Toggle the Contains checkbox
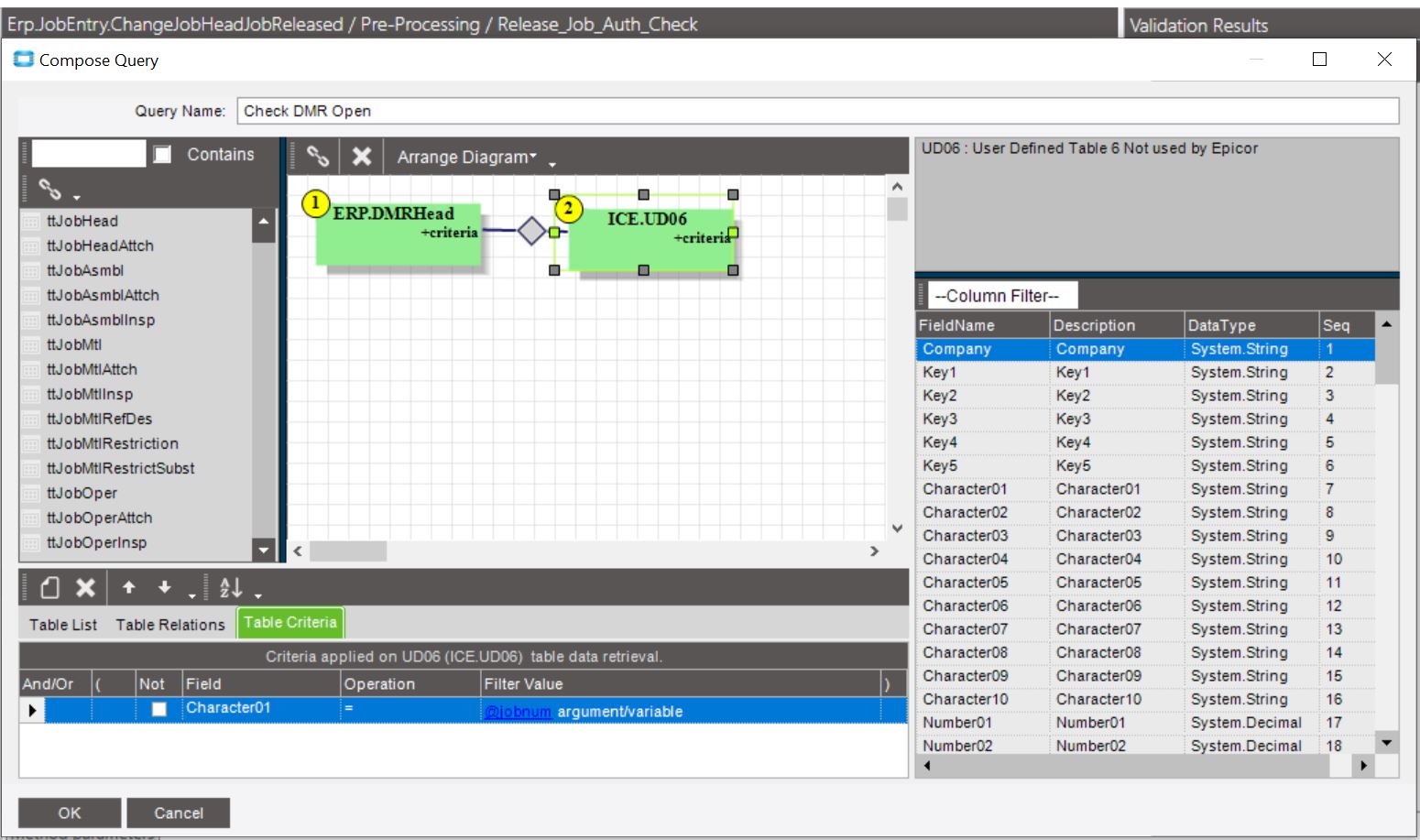Viewport: 1420px width, 840px height. [x=163, y=154]
